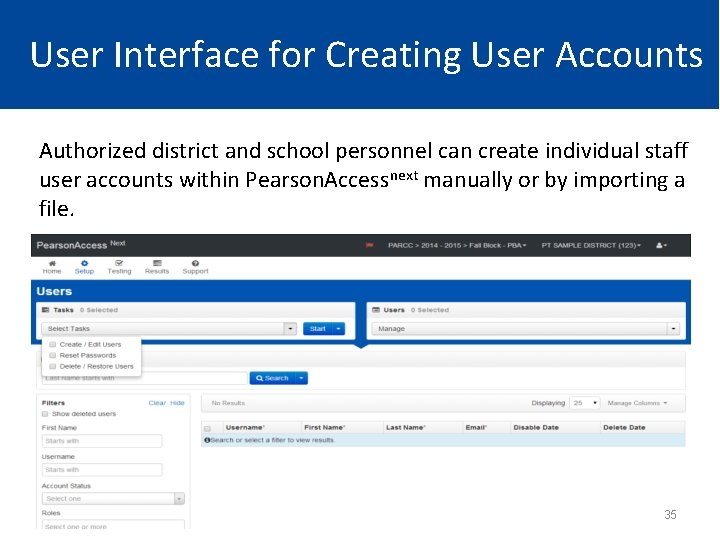720x540 pixels.
Task: Expand the Select Tasks dropdown
Action: [x=290, y=329]
